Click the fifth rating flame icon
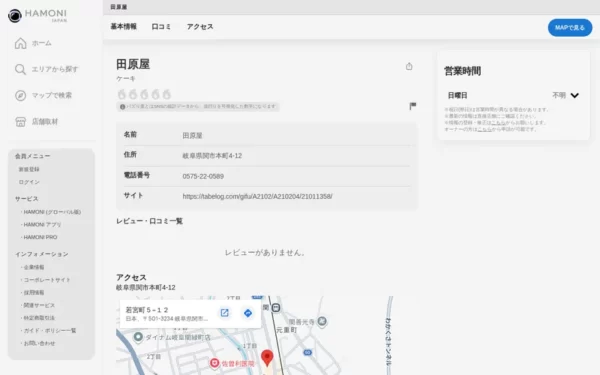This screenshot has width=600, height=375. tap(166, 94)
